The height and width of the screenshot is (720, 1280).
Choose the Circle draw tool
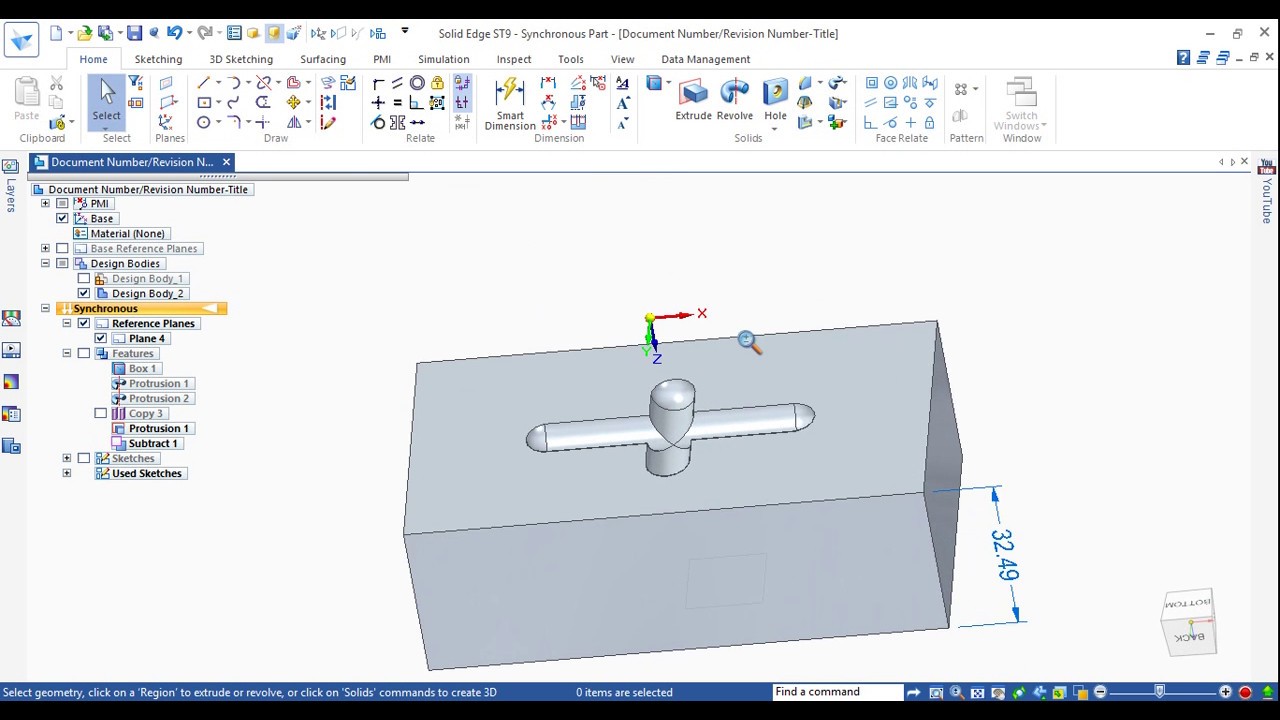click(204, 122)
